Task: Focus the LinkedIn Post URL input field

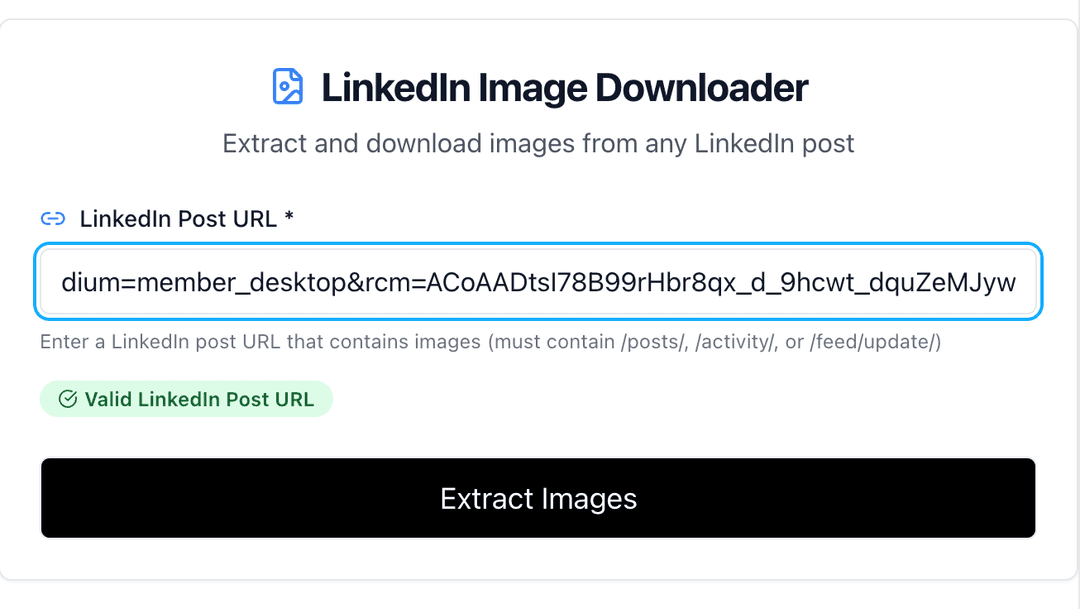Action: tap(538, 282)
